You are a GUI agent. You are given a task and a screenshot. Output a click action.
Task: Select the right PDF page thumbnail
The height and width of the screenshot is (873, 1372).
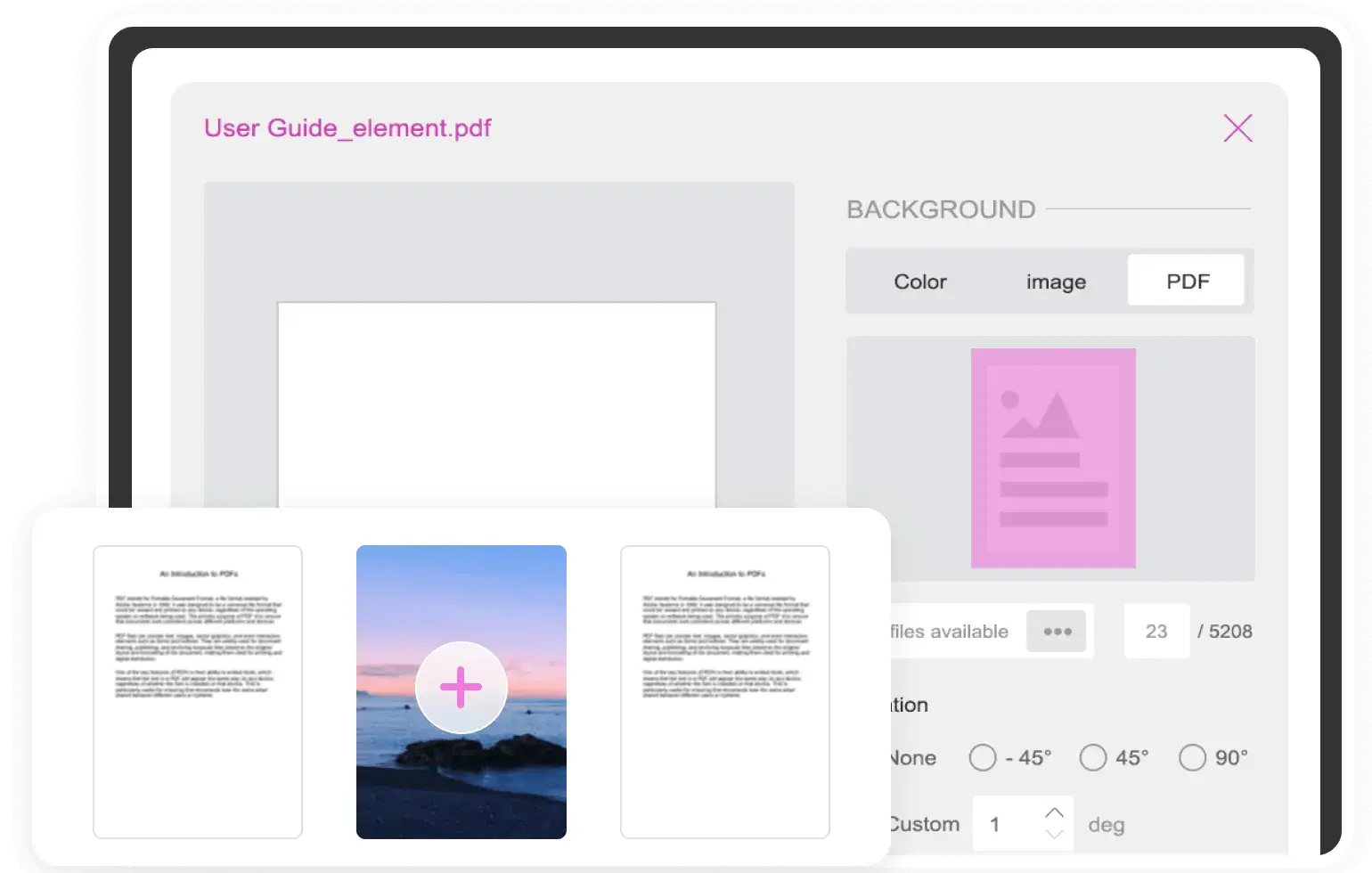click(725, 692)
